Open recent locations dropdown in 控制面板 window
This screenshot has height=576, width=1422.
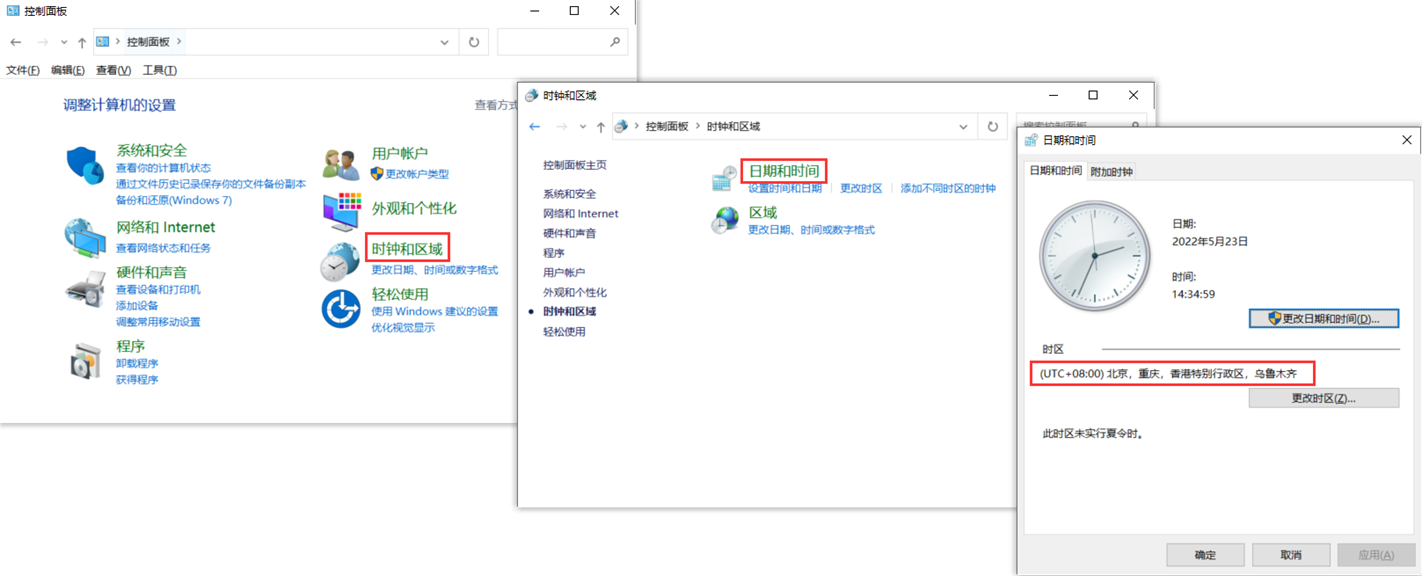[x=64, y=42]
